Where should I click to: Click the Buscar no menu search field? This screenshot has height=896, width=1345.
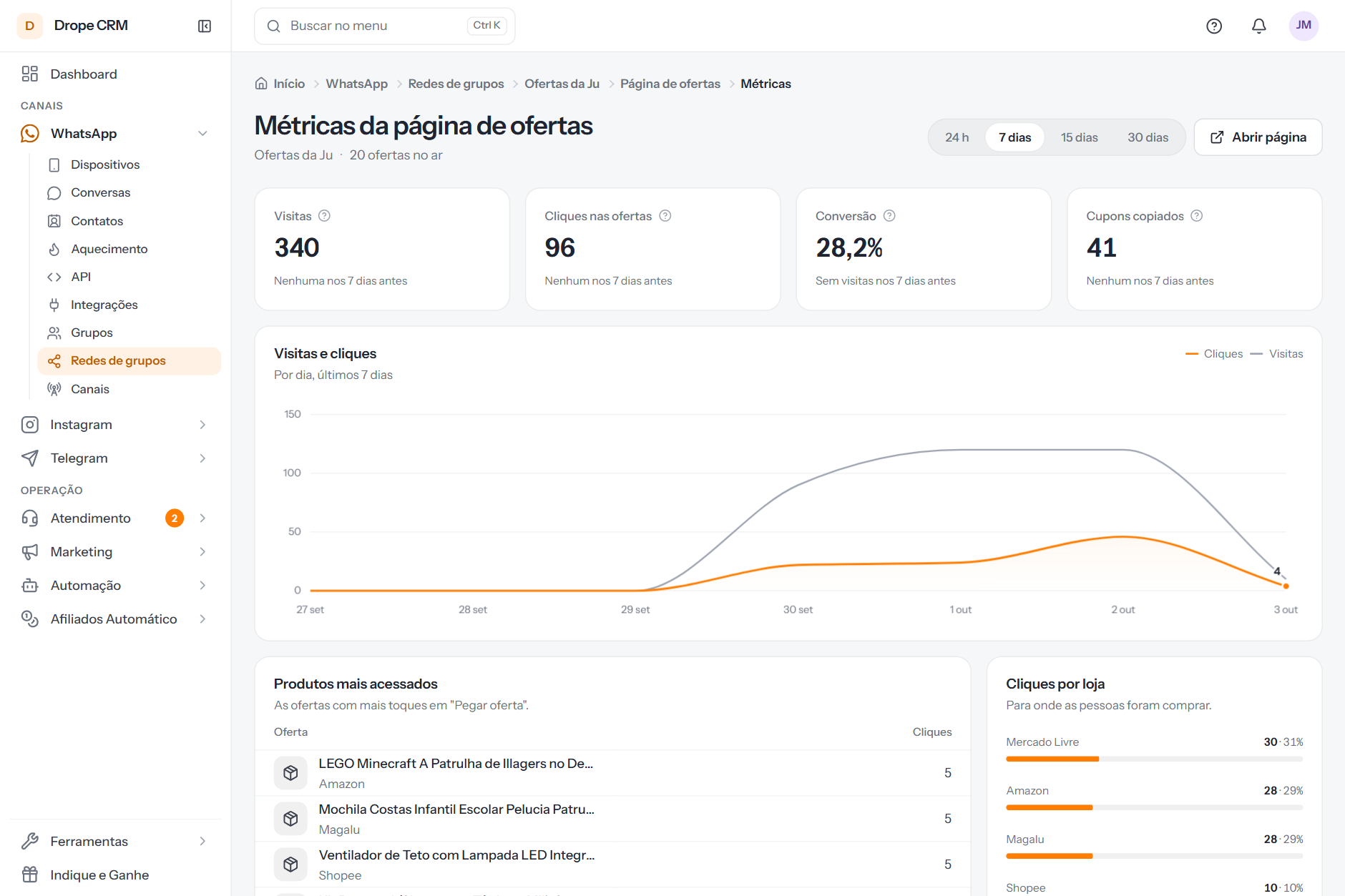384,26
